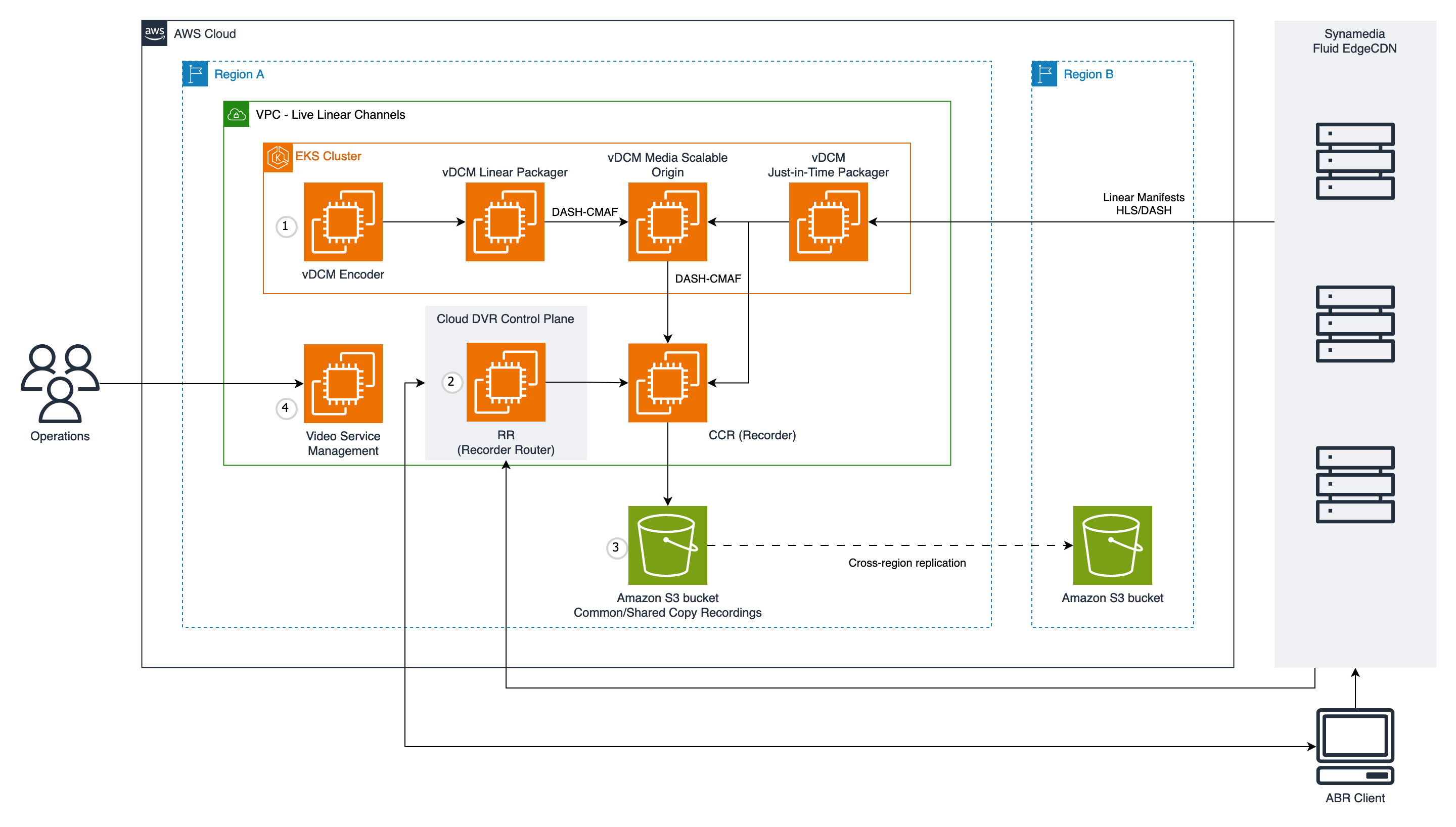Click the EKS Cluster Kubernetes icon
Image resolution: width=1456 pixels, height=827 pixels.
pos(278,157)
